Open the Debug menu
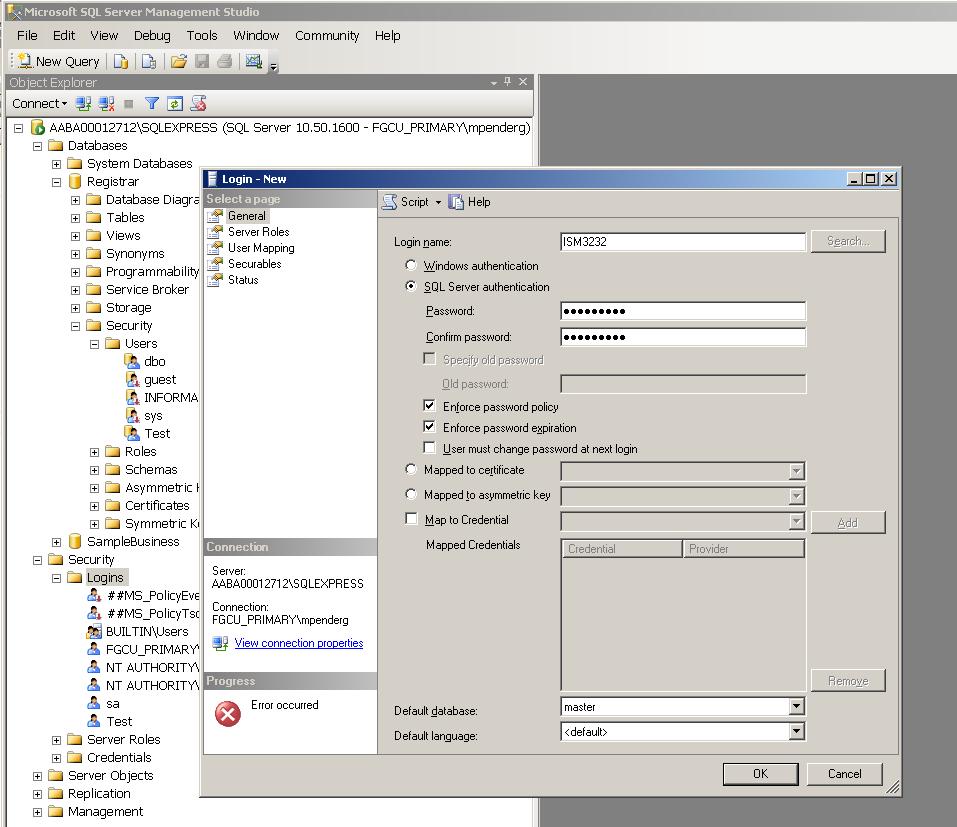The image size is (957, 827). pos(152,35)
